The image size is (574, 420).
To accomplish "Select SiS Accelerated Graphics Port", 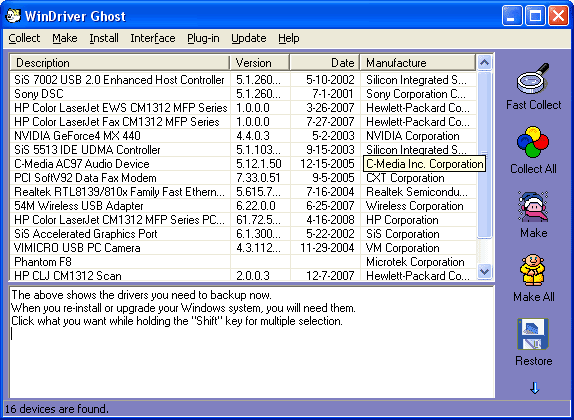I will point(243,234).
